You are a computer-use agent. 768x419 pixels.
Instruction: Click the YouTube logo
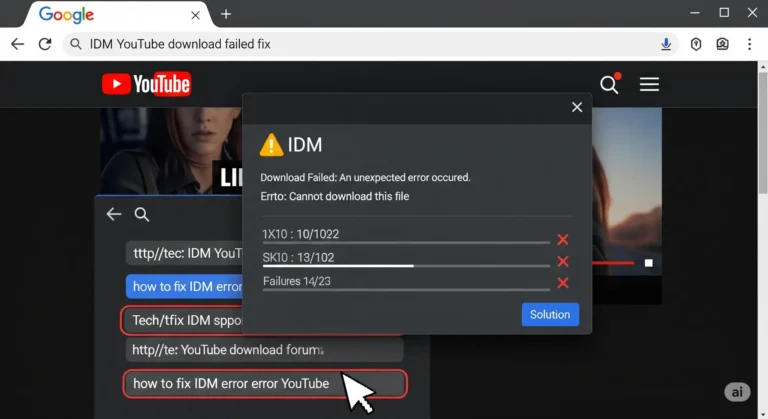click(x=146, y=84)
